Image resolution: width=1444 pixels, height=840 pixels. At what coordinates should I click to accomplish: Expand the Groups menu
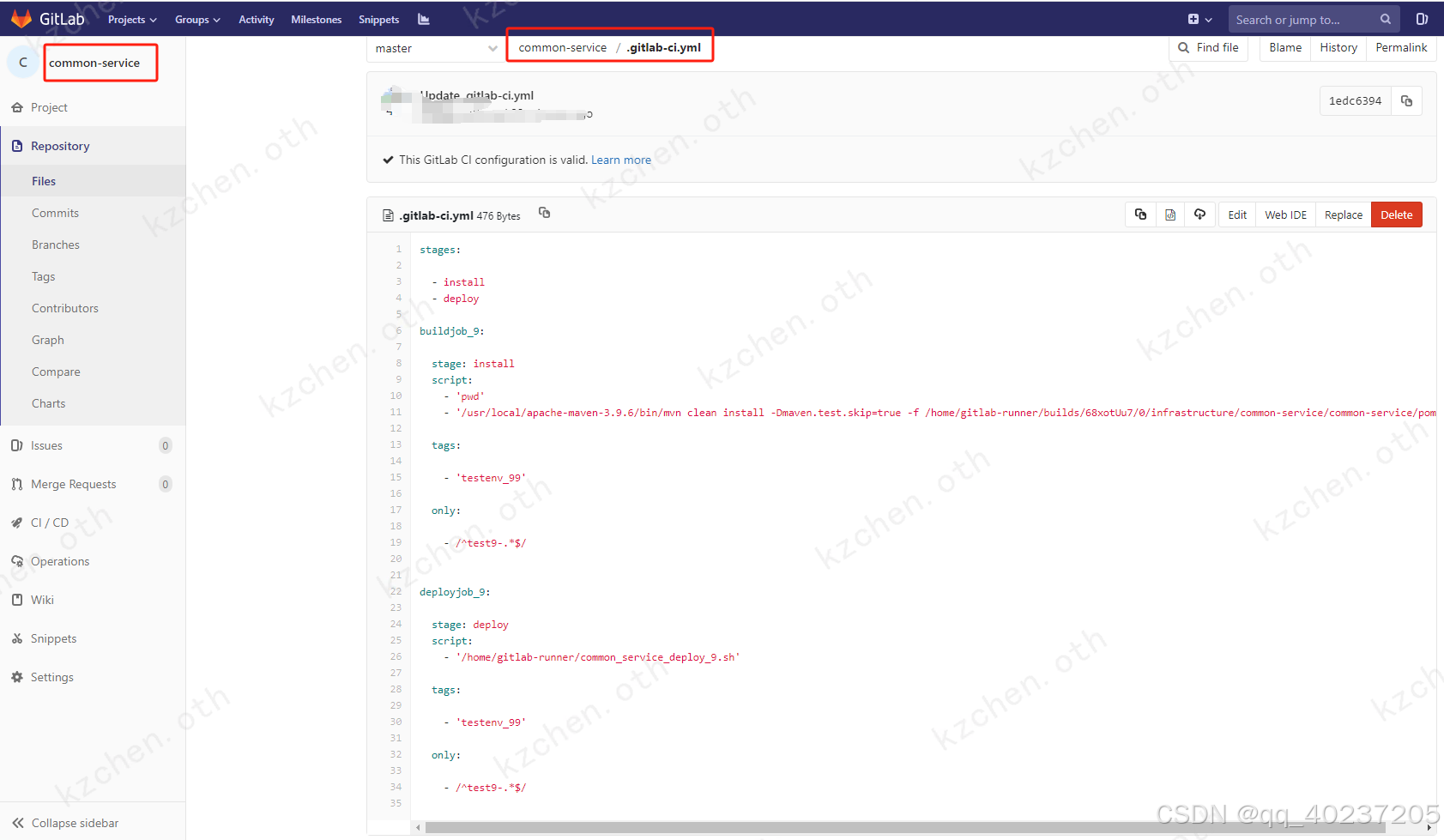197,19
